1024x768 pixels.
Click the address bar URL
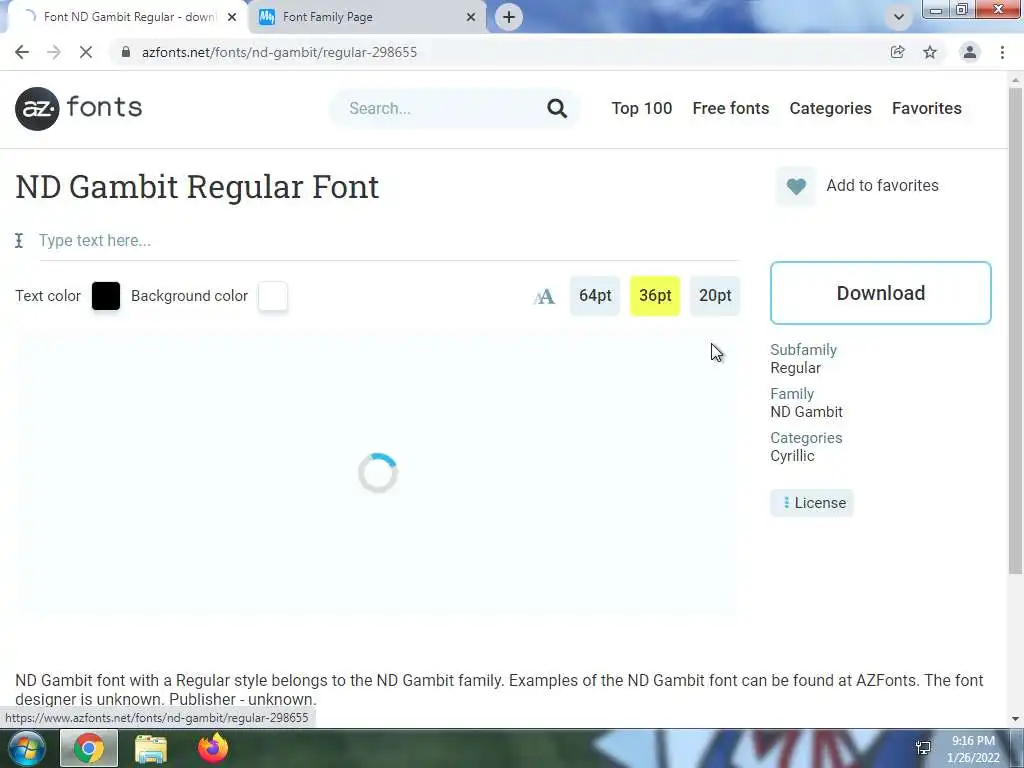[x=279, y=52]
